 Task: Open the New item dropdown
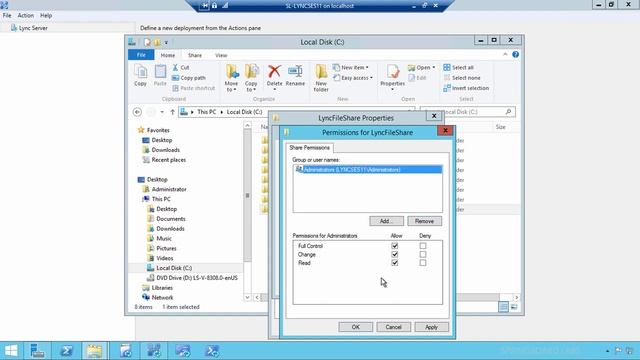351,67
